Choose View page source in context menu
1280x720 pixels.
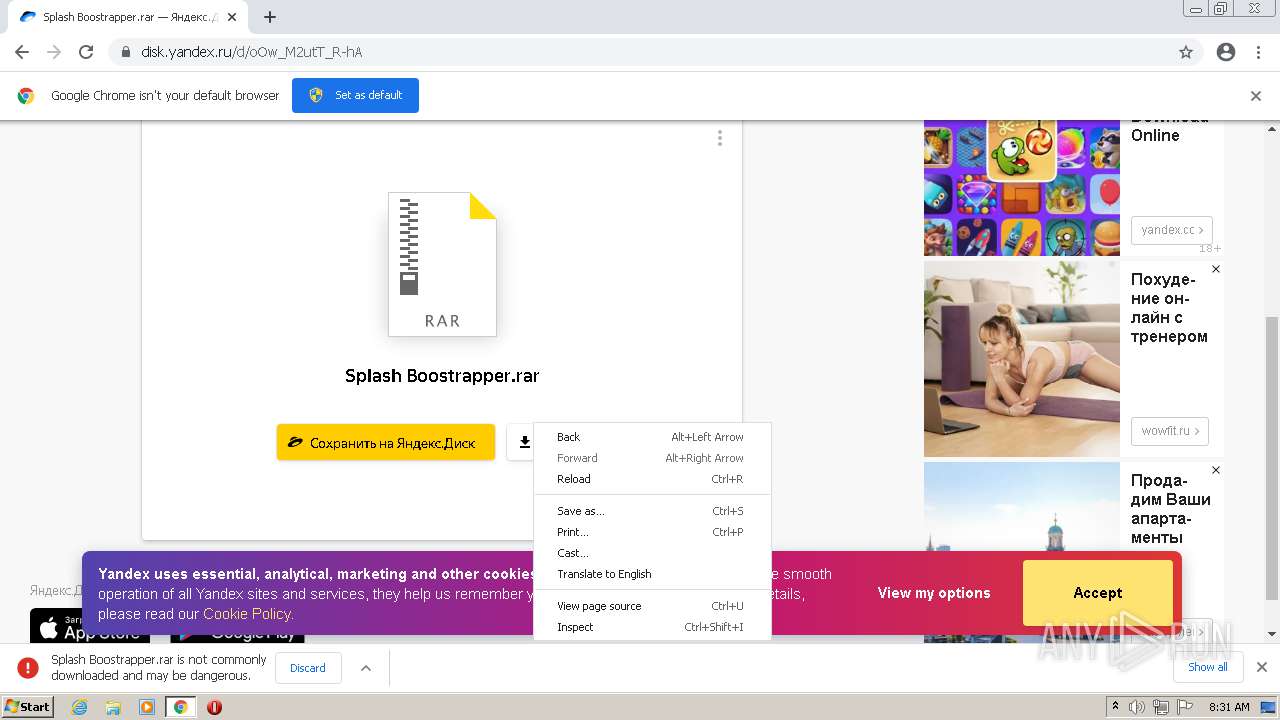pyautogui.click(x=652, y=606)
